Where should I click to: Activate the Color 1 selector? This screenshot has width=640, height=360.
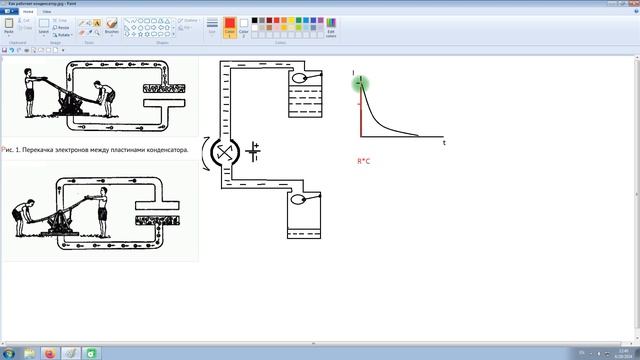[230, 28]
